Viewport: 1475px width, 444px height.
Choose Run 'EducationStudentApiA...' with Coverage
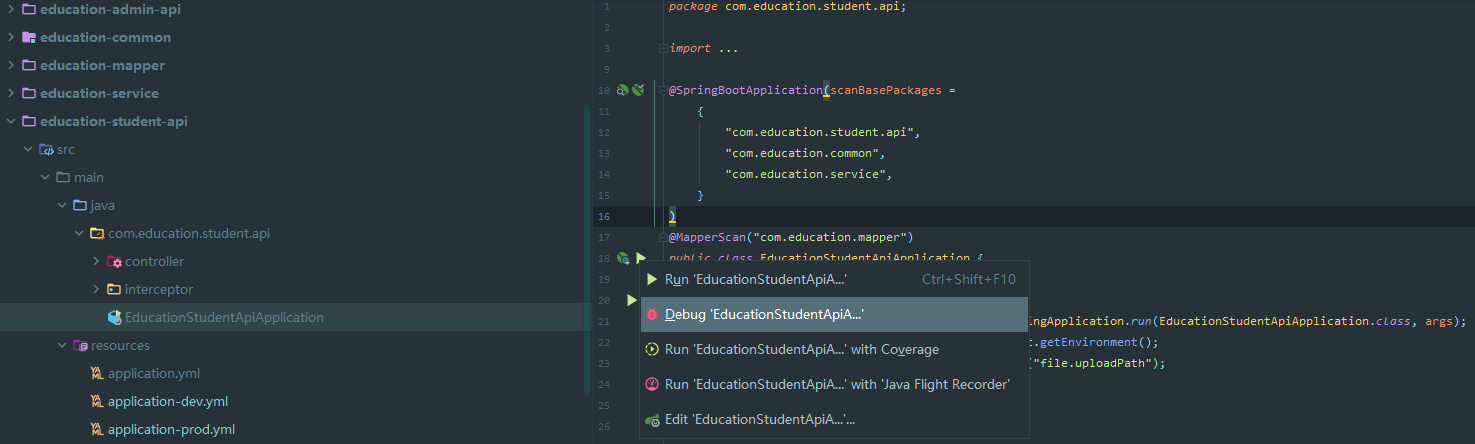pyautogui.click(x=834, y=349)
